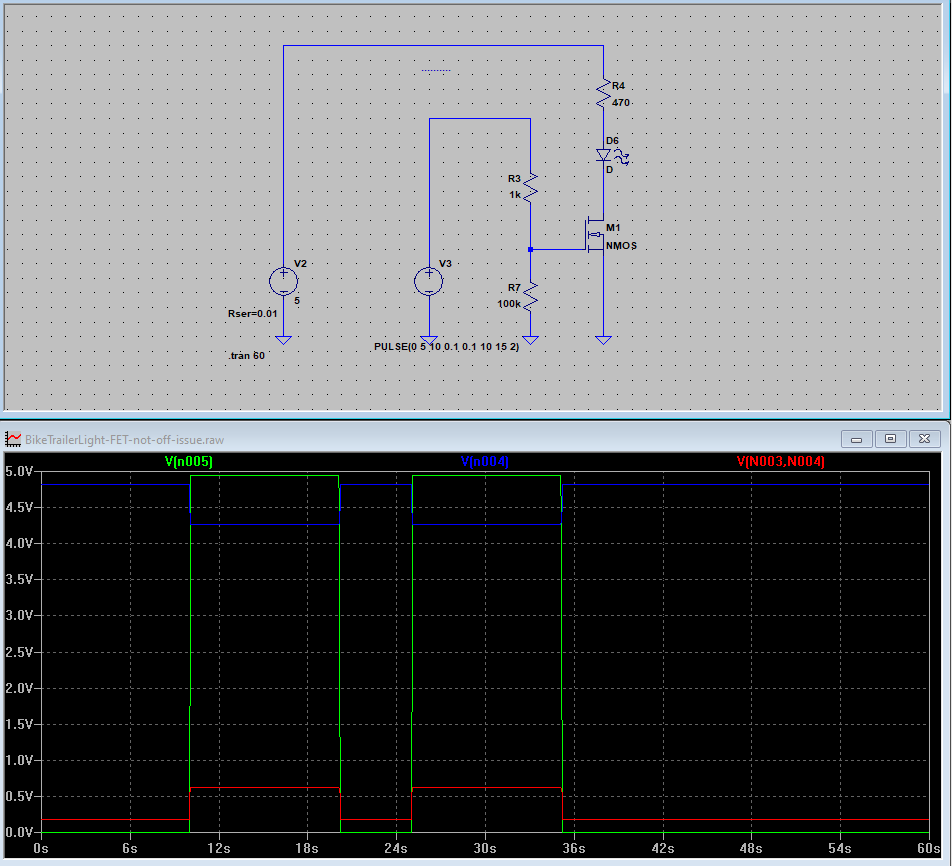Click the gate junction node dot
952x866 pixels.
pos(530,250)
